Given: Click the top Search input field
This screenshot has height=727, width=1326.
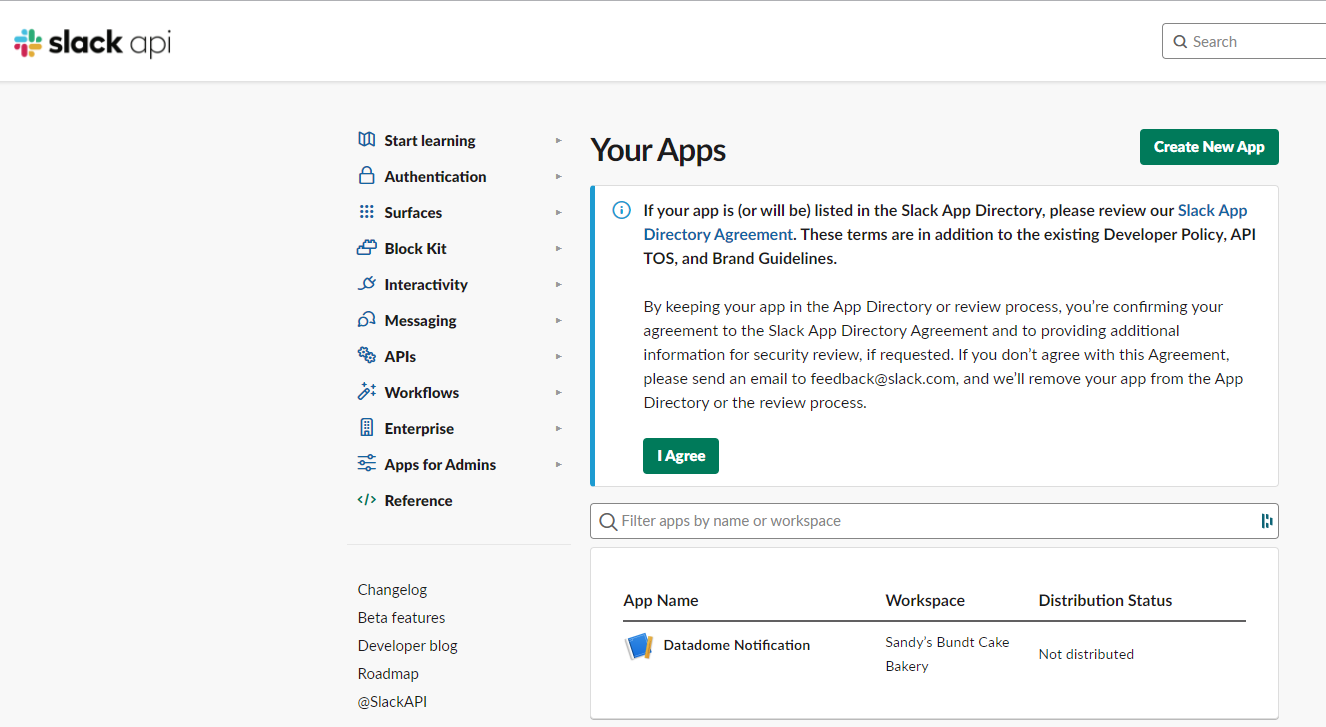Looking at the screenshot, I should (1244, 42).
